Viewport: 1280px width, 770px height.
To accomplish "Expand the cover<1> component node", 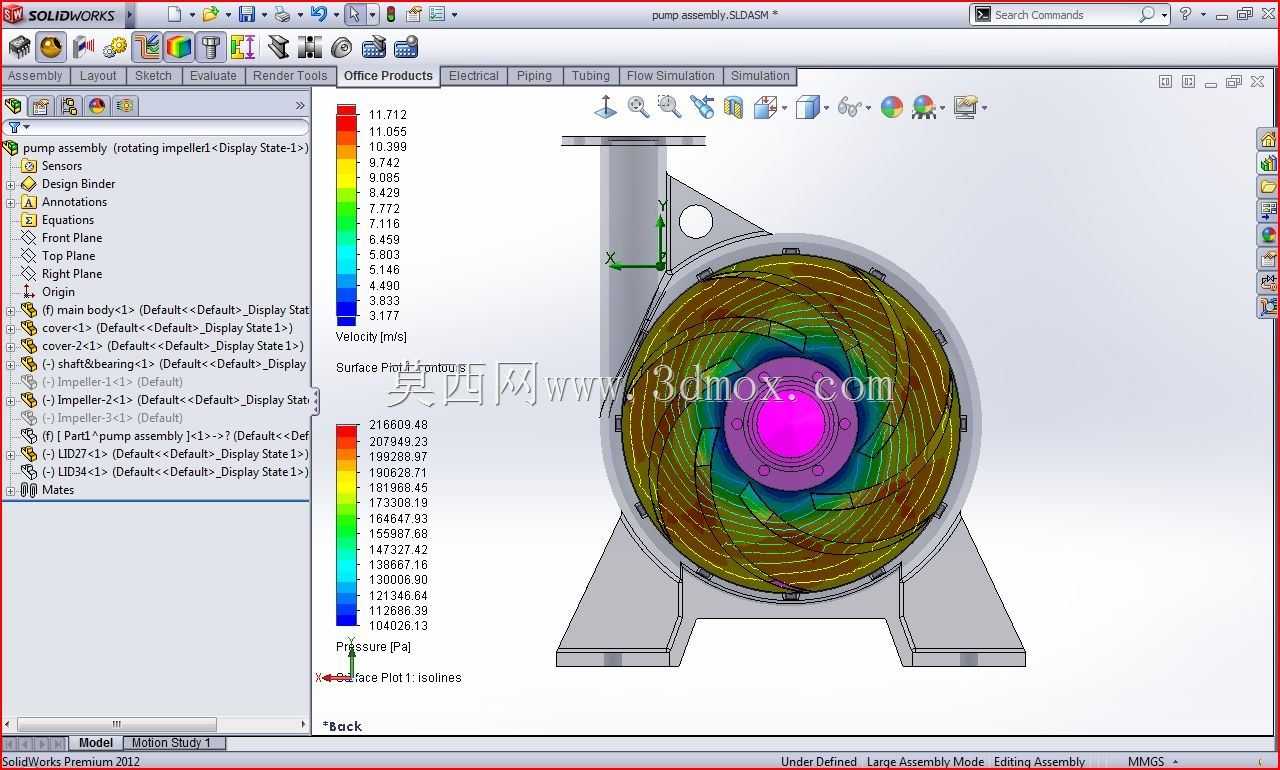I will [x=11, y=328].
